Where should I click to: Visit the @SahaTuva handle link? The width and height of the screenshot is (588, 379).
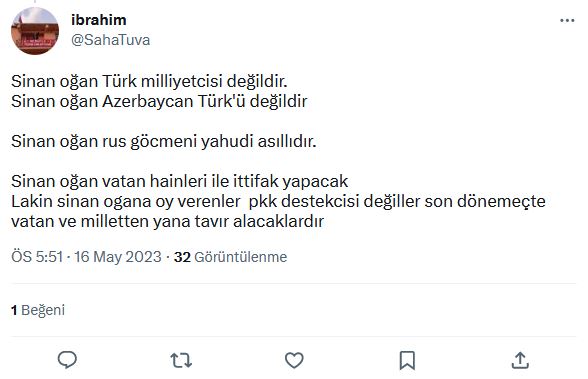click(111, 40)
